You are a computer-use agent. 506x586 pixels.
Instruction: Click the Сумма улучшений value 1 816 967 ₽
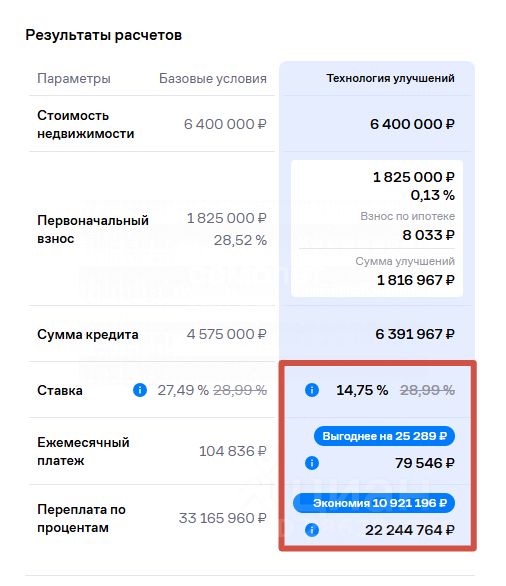pos(416,280)
